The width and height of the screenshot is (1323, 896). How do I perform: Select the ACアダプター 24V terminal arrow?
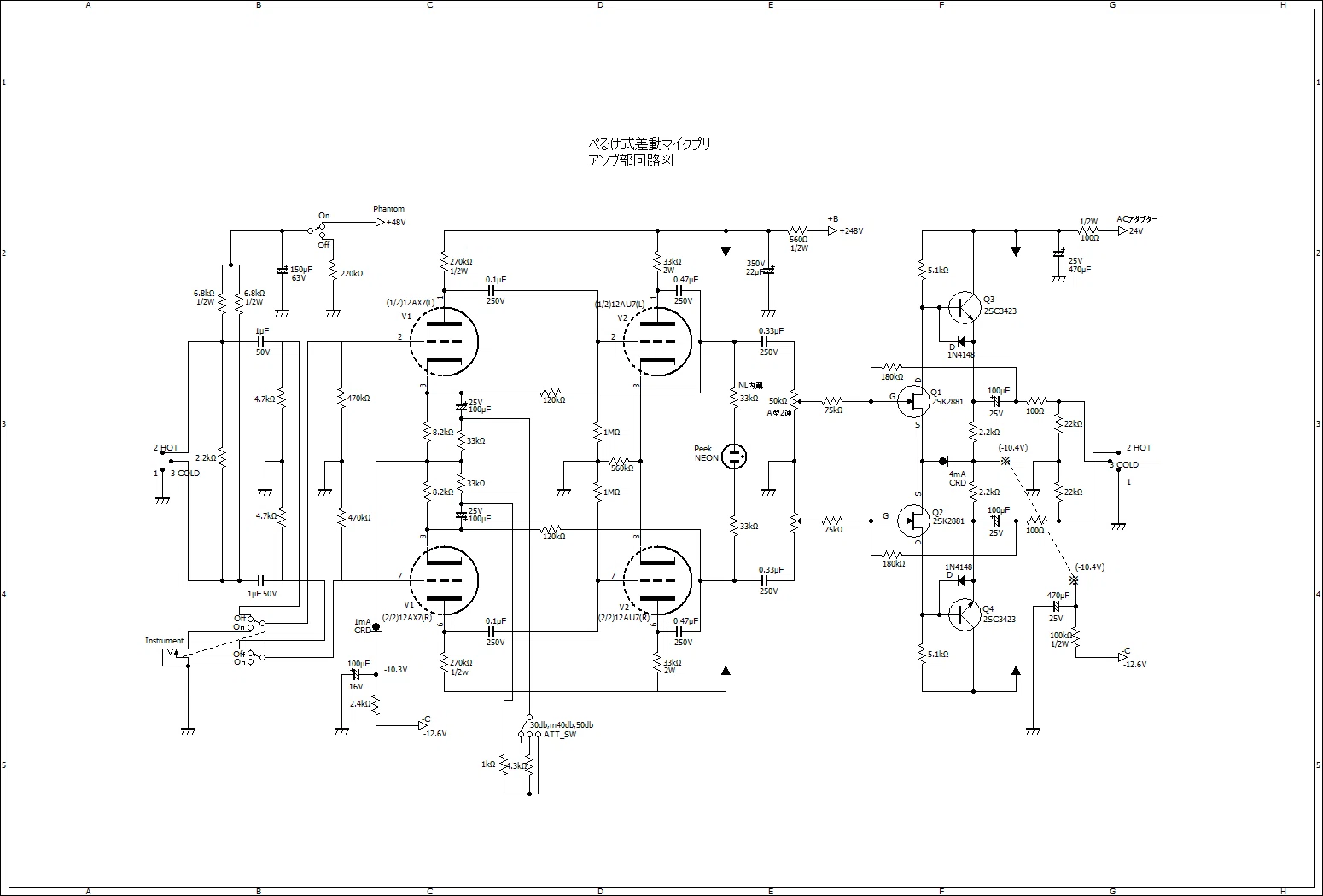1122,230
